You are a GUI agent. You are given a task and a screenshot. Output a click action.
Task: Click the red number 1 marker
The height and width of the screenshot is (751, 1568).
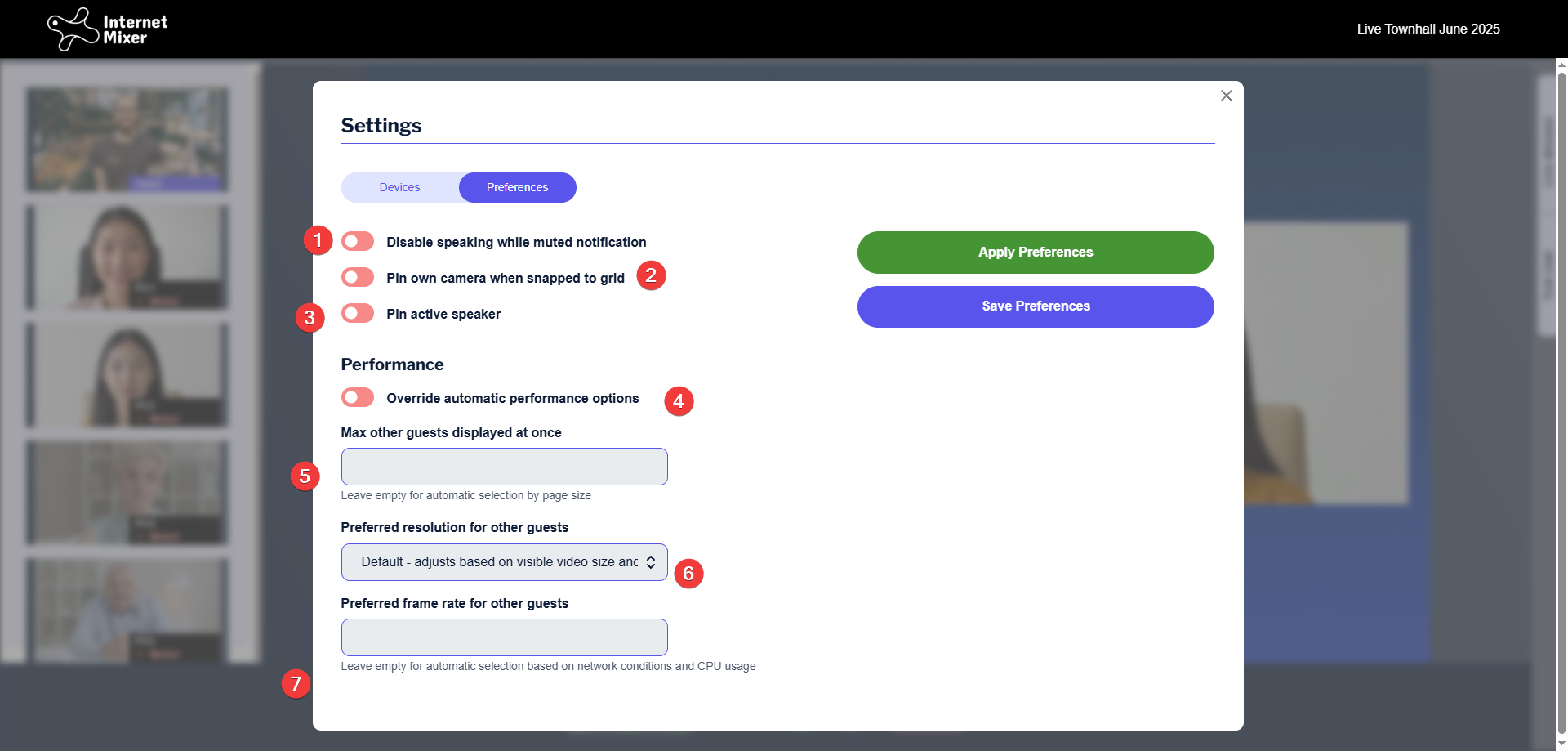318,240
